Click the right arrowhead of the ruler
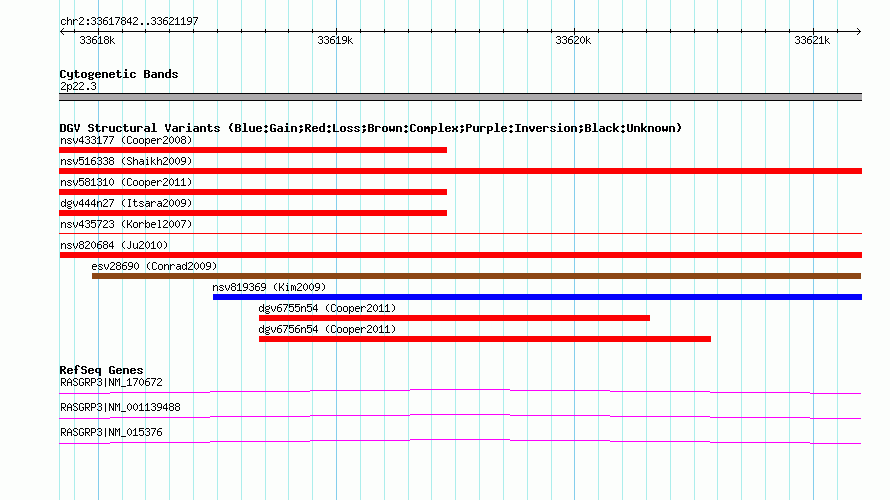The width and height of the screenshot is (890, 500). [x=859, y=32]
